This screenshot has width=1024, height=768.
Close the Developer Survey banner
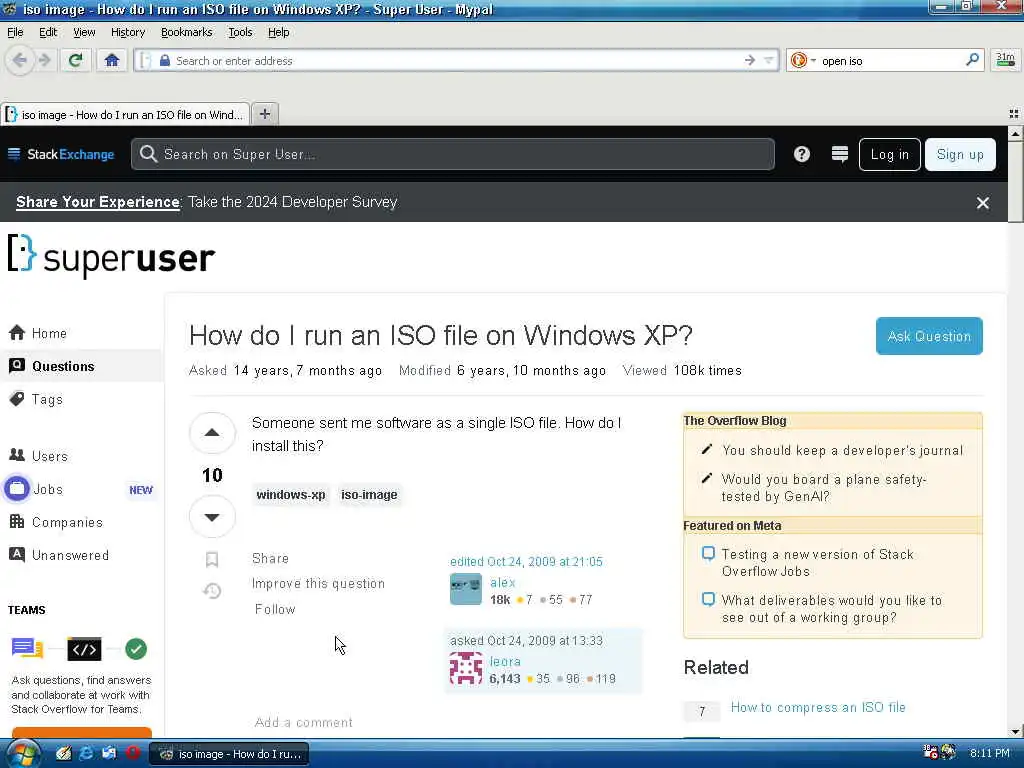pyautogui.click(x=982, y=202)
